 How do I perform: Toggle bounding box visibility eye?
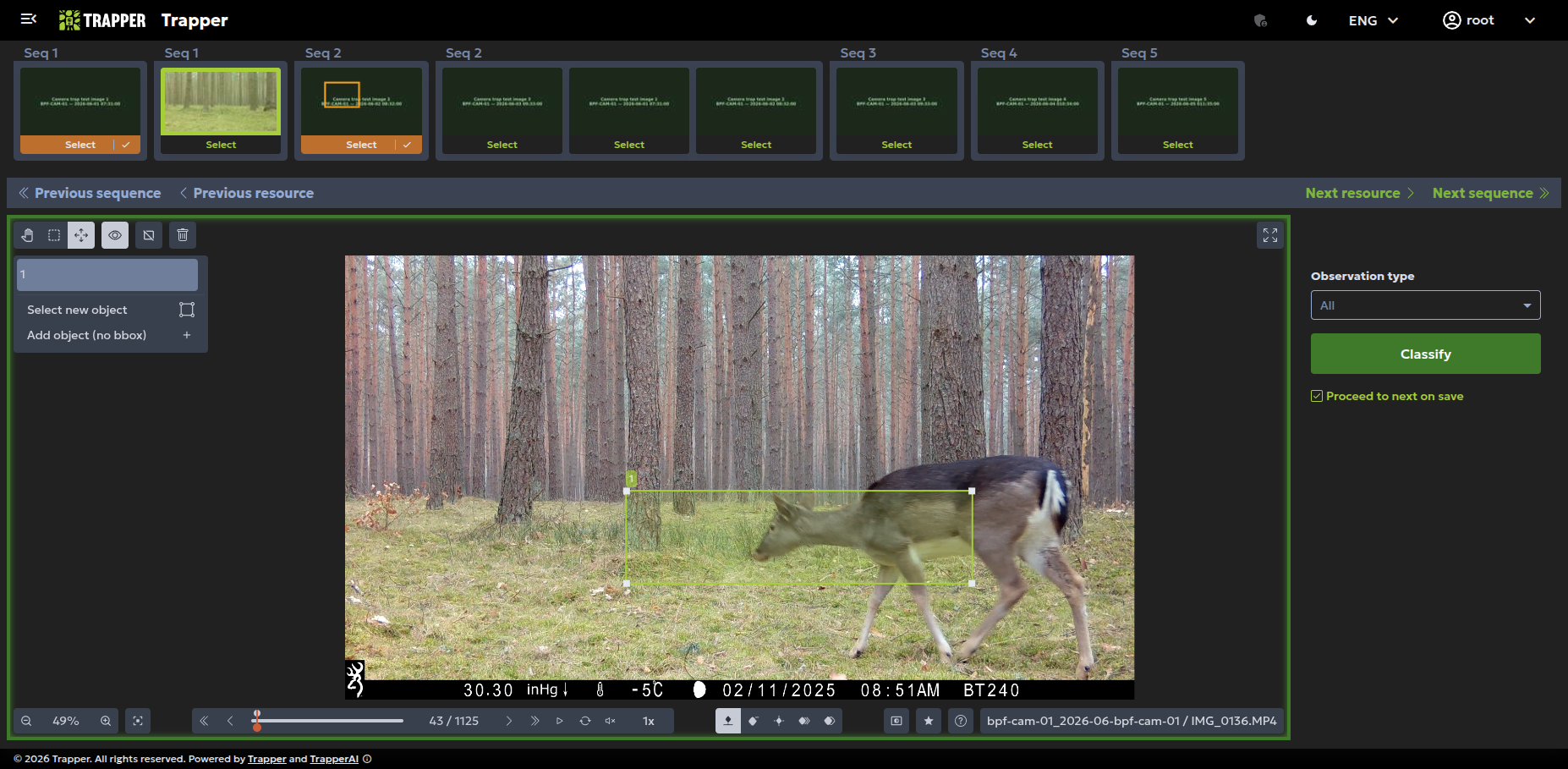click(x=115, y=235)
